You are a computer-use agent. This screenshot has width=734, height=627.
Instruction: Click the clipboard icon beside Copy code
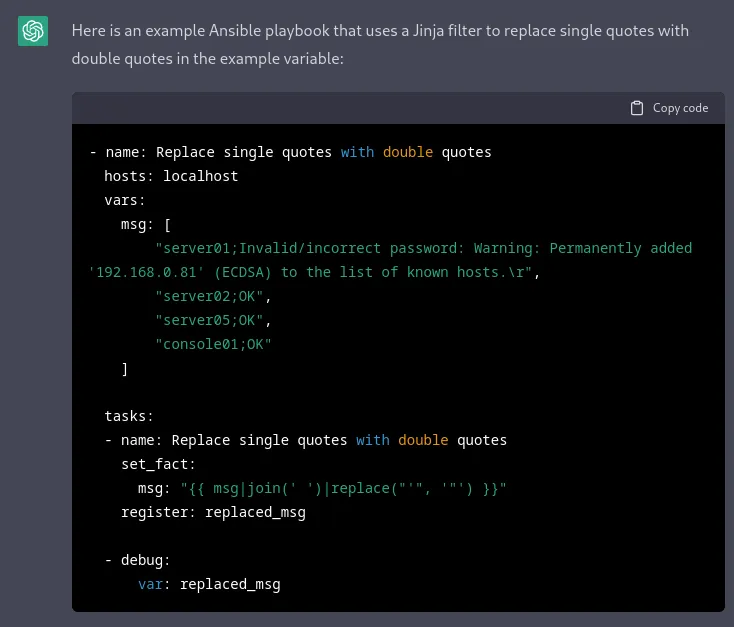pyautogui.click(x=637, y=108)
